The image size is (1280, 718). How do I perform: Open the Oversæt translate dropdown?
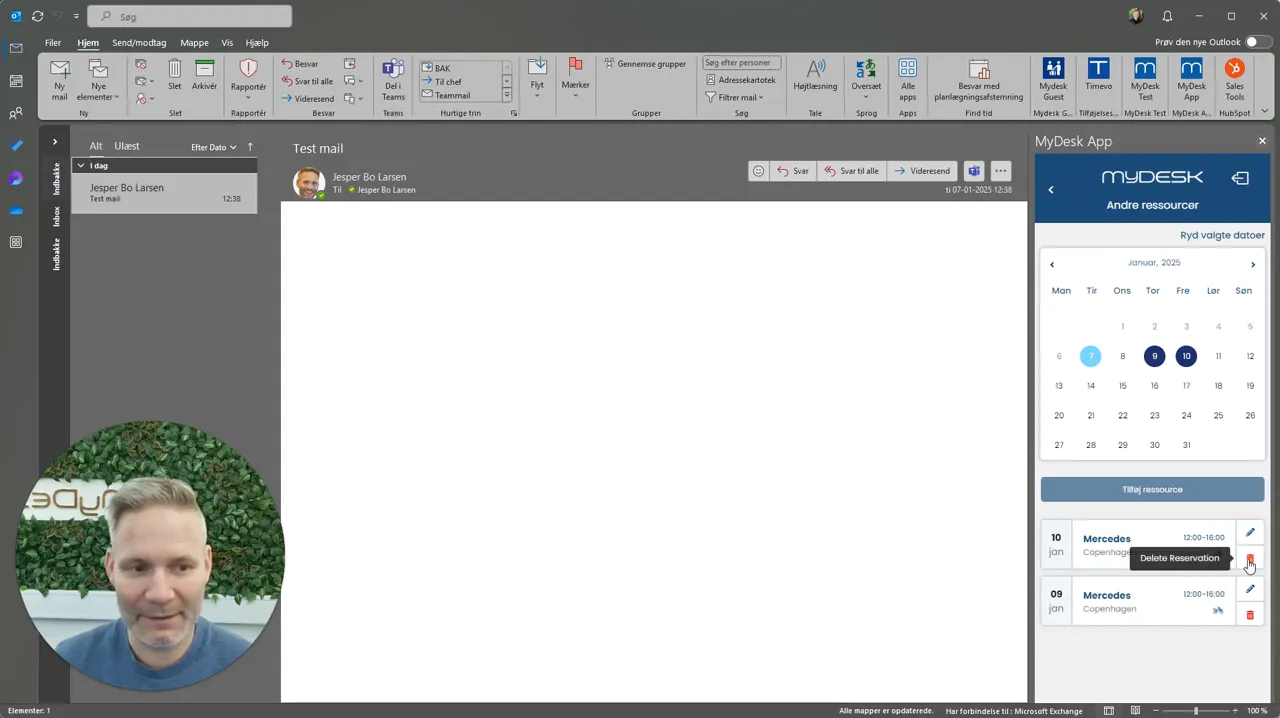click(x=866, y=80)
